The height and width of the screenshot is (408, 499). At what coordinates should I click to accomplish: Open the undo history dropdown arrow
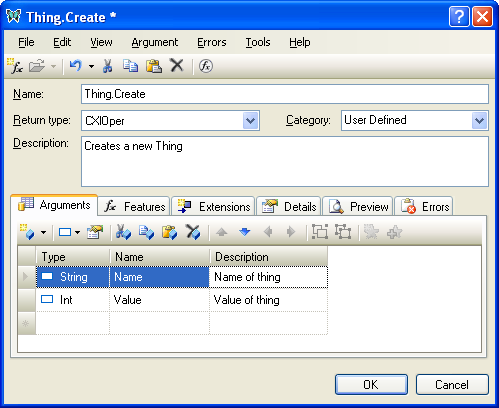[x=91, y=66]
